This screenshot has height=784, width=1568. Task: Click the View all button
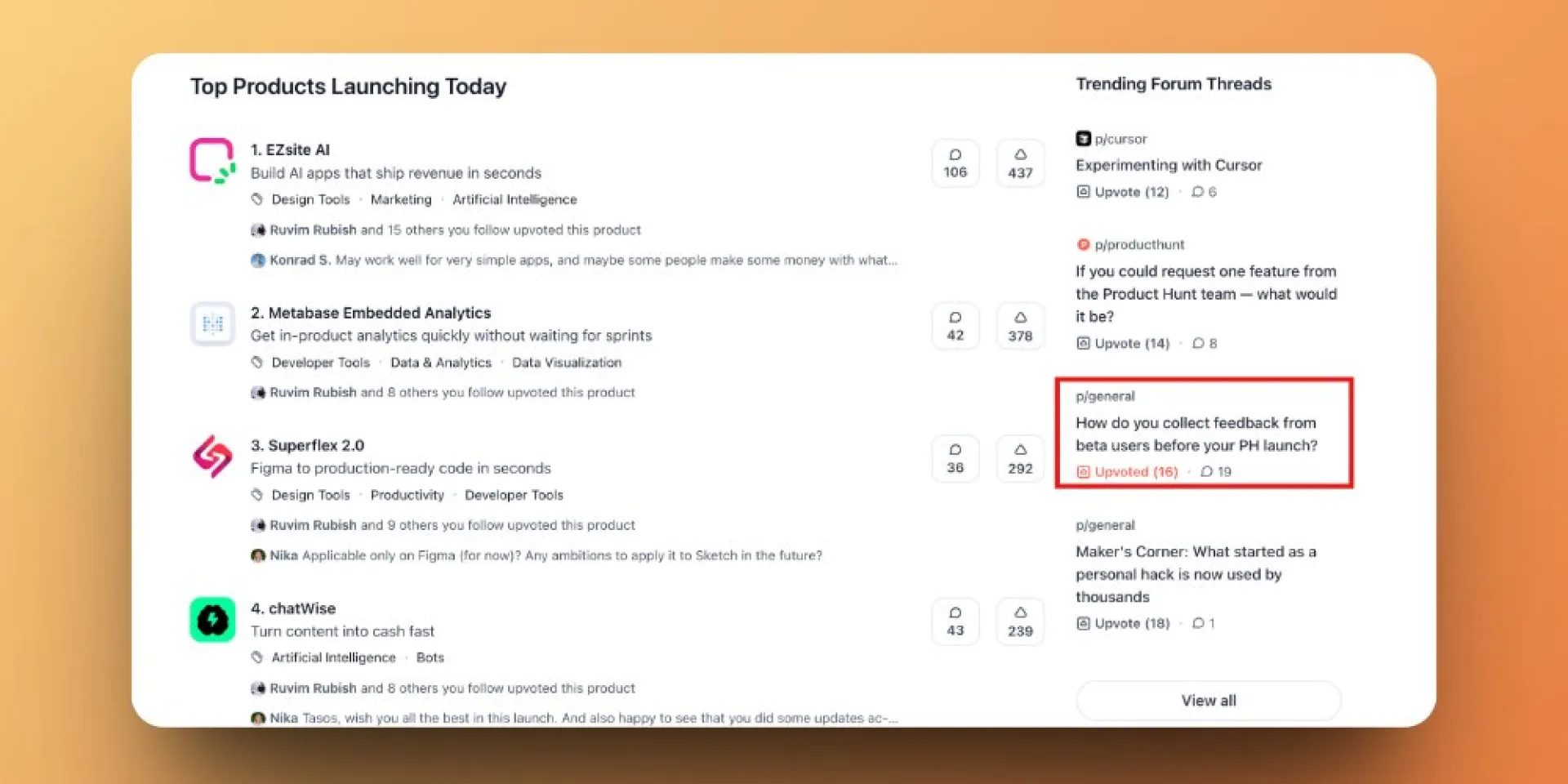[x=1209, y=701]
